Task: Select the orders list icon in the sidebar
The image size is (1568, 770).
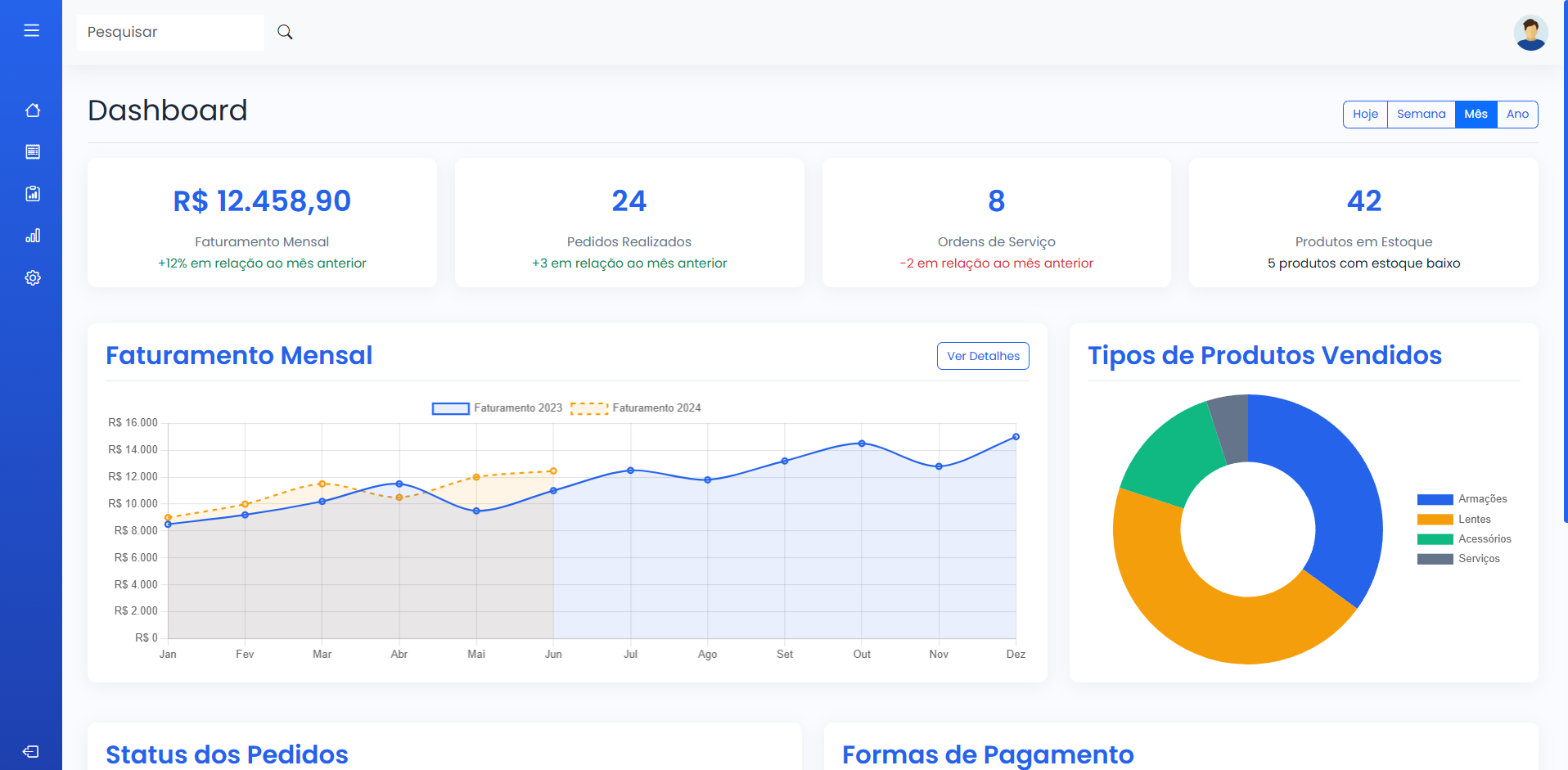Action: point(33,152)
